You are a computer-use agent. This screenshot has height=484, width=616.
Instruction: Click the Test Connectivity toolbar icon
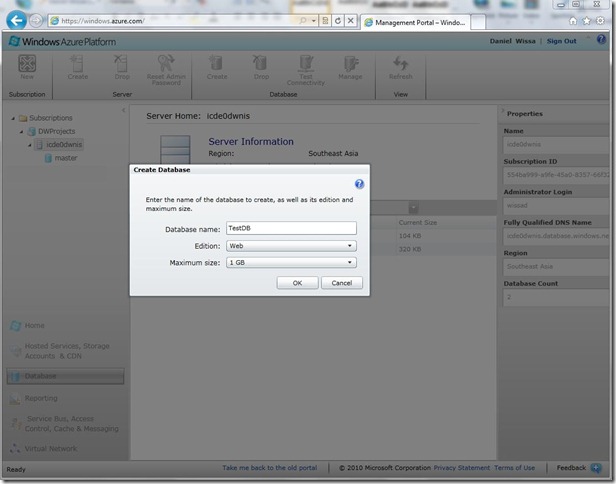click(306, 67)
